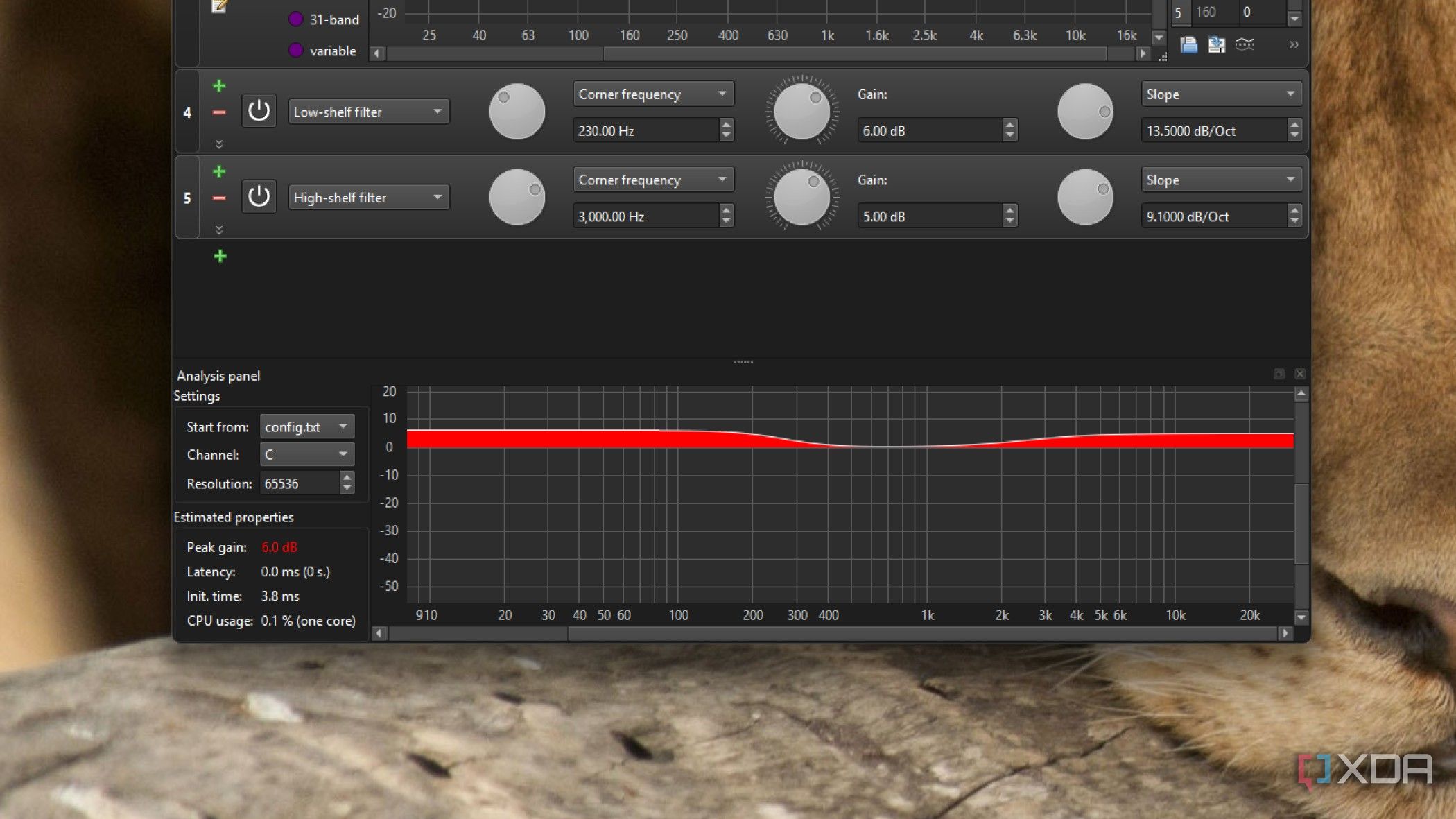The height and width of the screenshot is (819, 1456).
Task: Remove filter 5 with the red minus icon
Action: coord(219,198)
